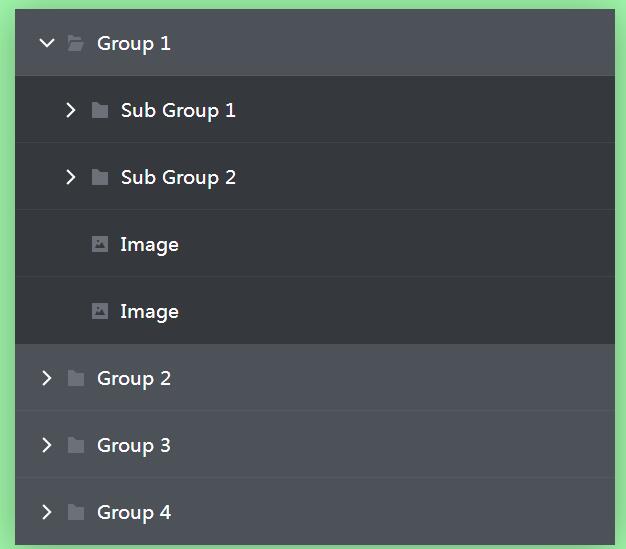Screen dimensions: 626x549
Task: Select the Sub Group 1 label
Action: click(178, 110)
